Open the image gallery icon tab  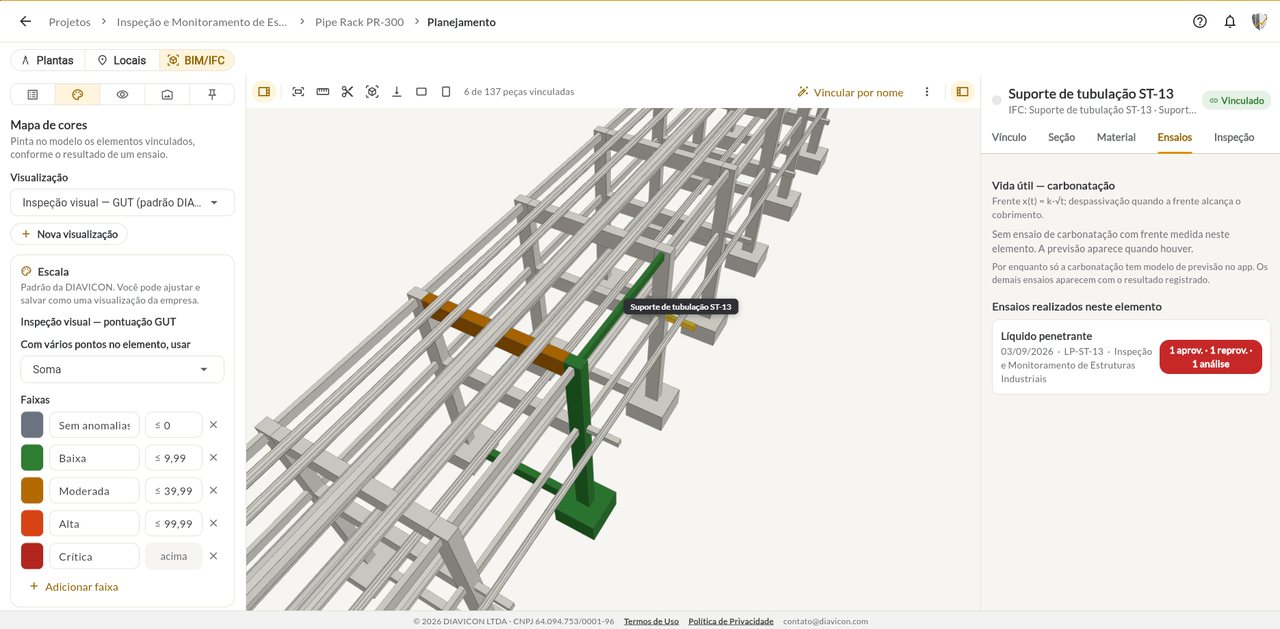167,94
